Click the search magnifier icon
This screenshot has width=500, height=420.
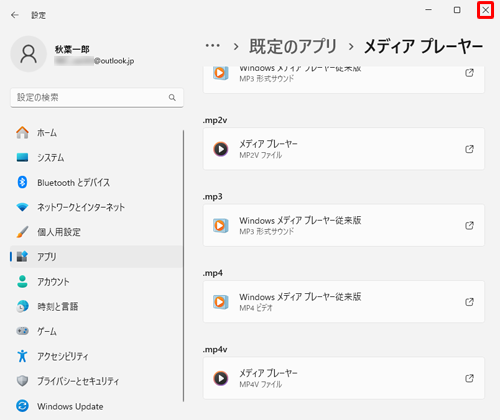(x=172, y=97)
